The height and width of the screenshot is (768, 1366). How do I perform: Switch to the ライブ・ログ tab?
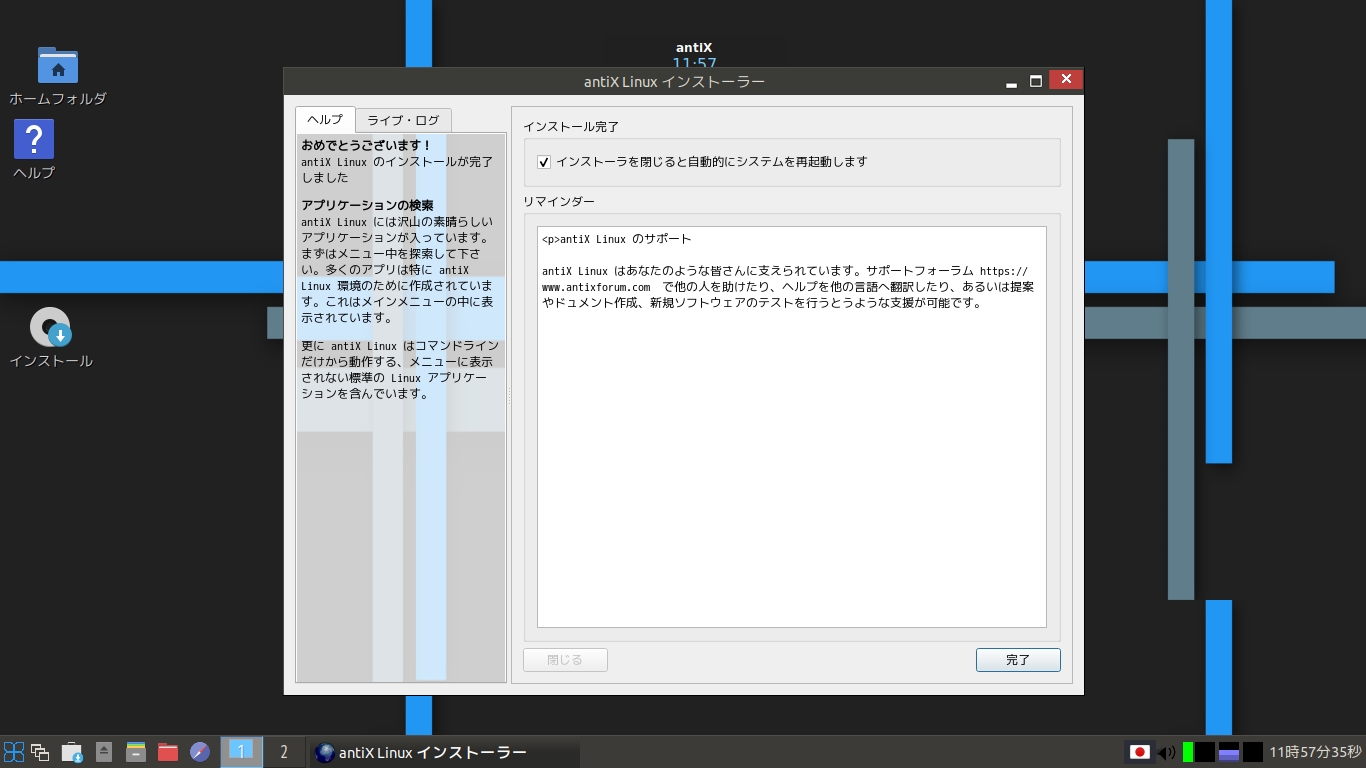403,120
